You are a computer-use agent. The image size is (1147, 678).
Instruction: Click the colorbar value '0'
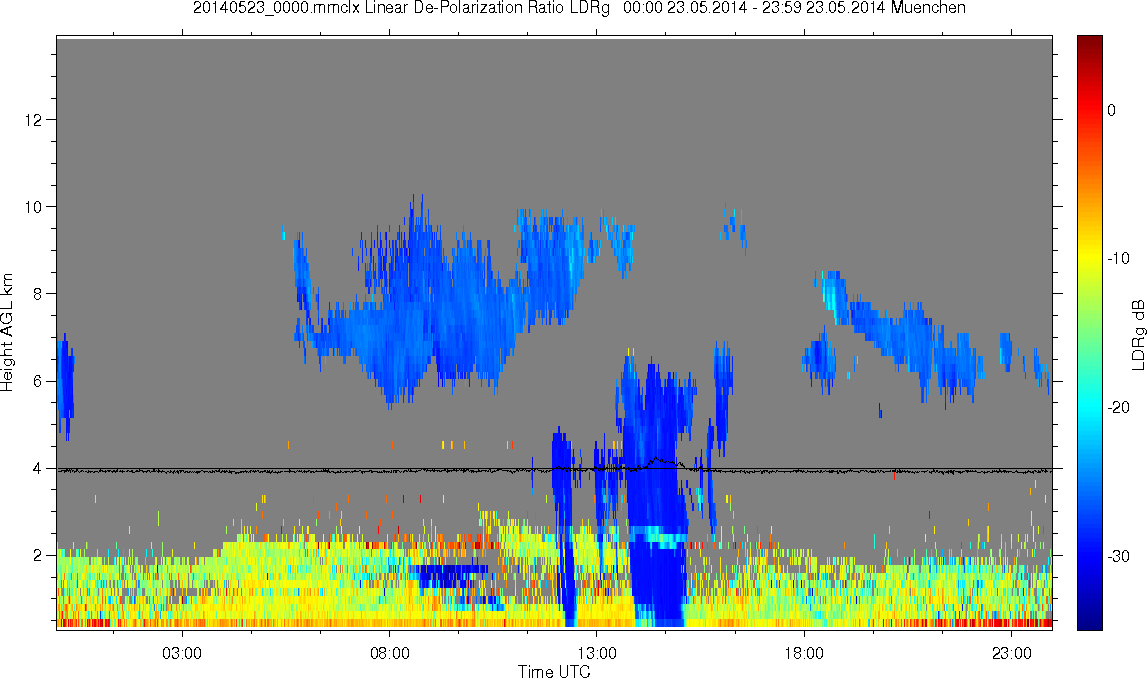(x=1111, y=110)
